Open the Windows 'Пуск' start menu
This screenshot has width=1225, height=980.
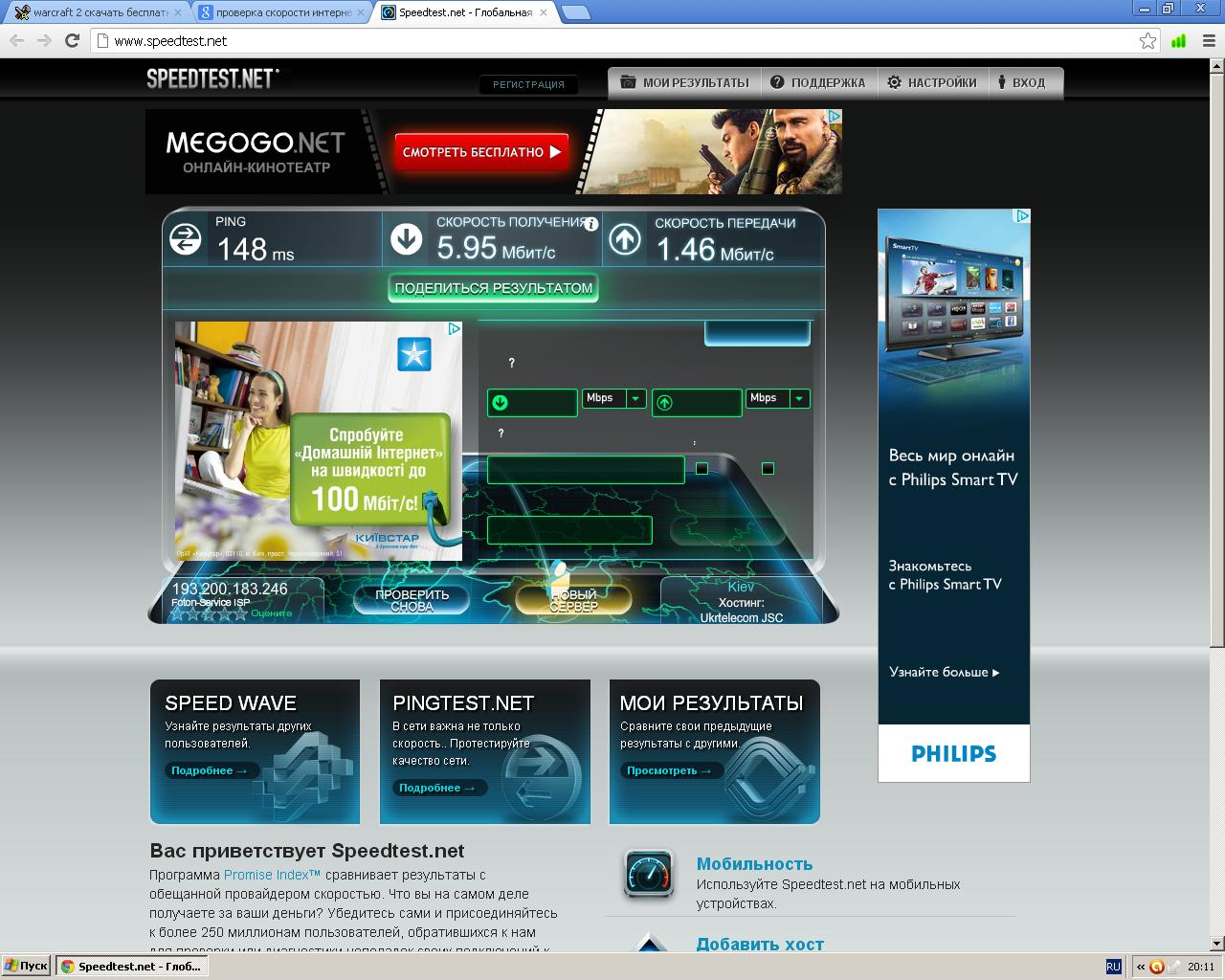[27, 967]
